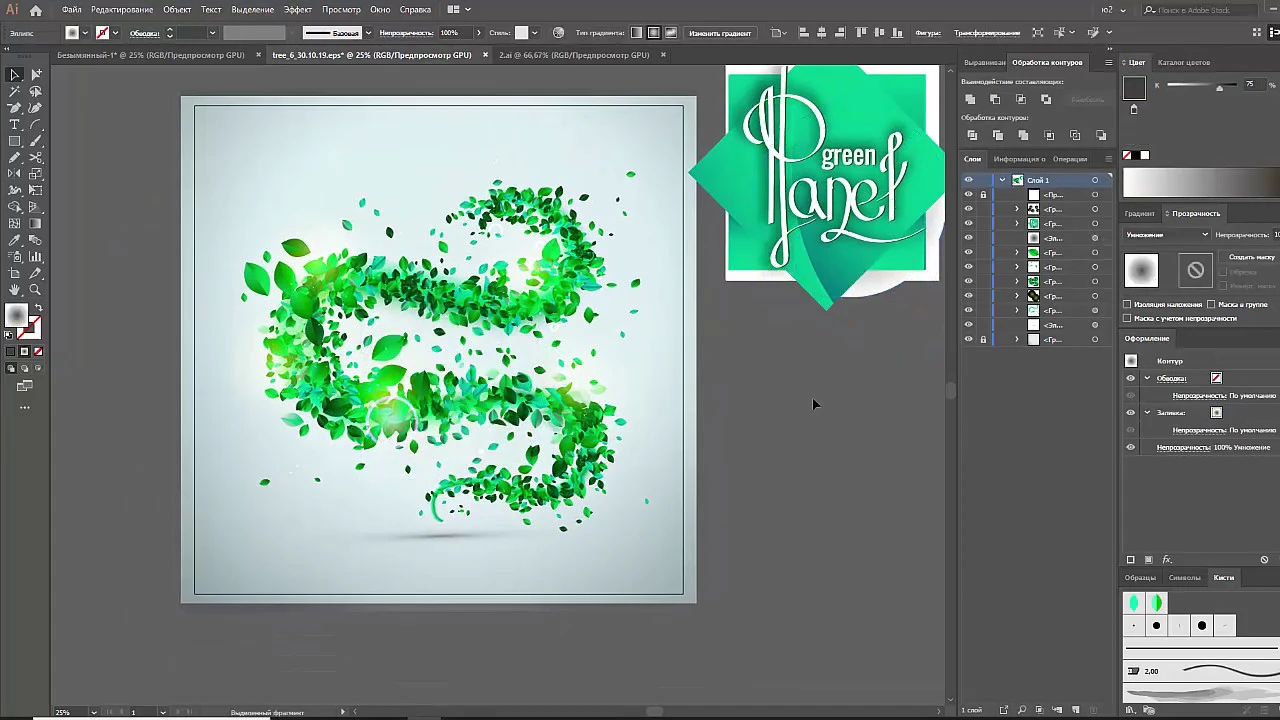Collapse the Слой 1 layer tree
The width and height of the screenshot is (1280, 720).
[x=1002, y=180]
